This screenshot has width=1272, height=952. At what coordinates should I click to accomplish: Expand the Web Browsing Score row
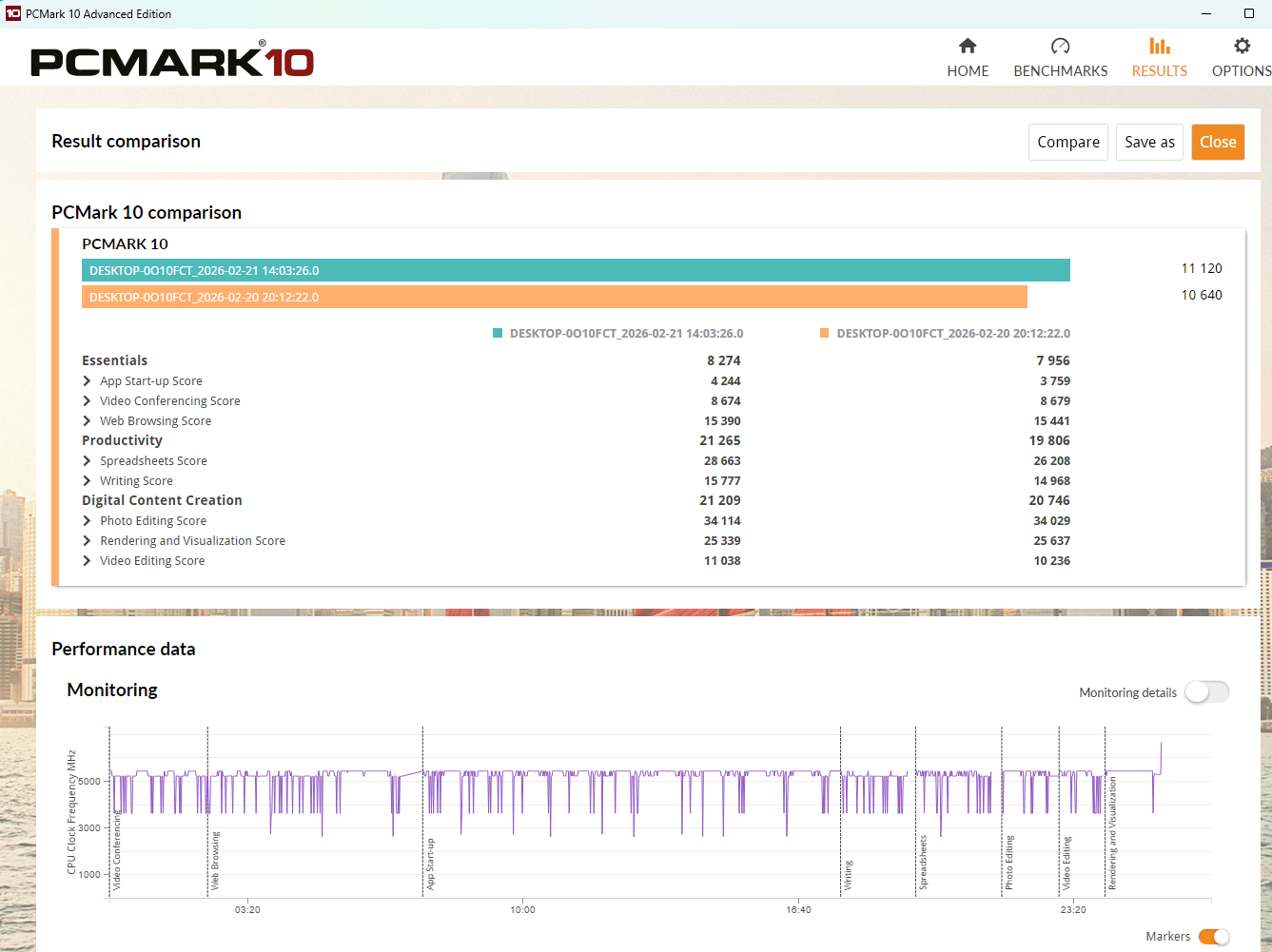[87, 421]
